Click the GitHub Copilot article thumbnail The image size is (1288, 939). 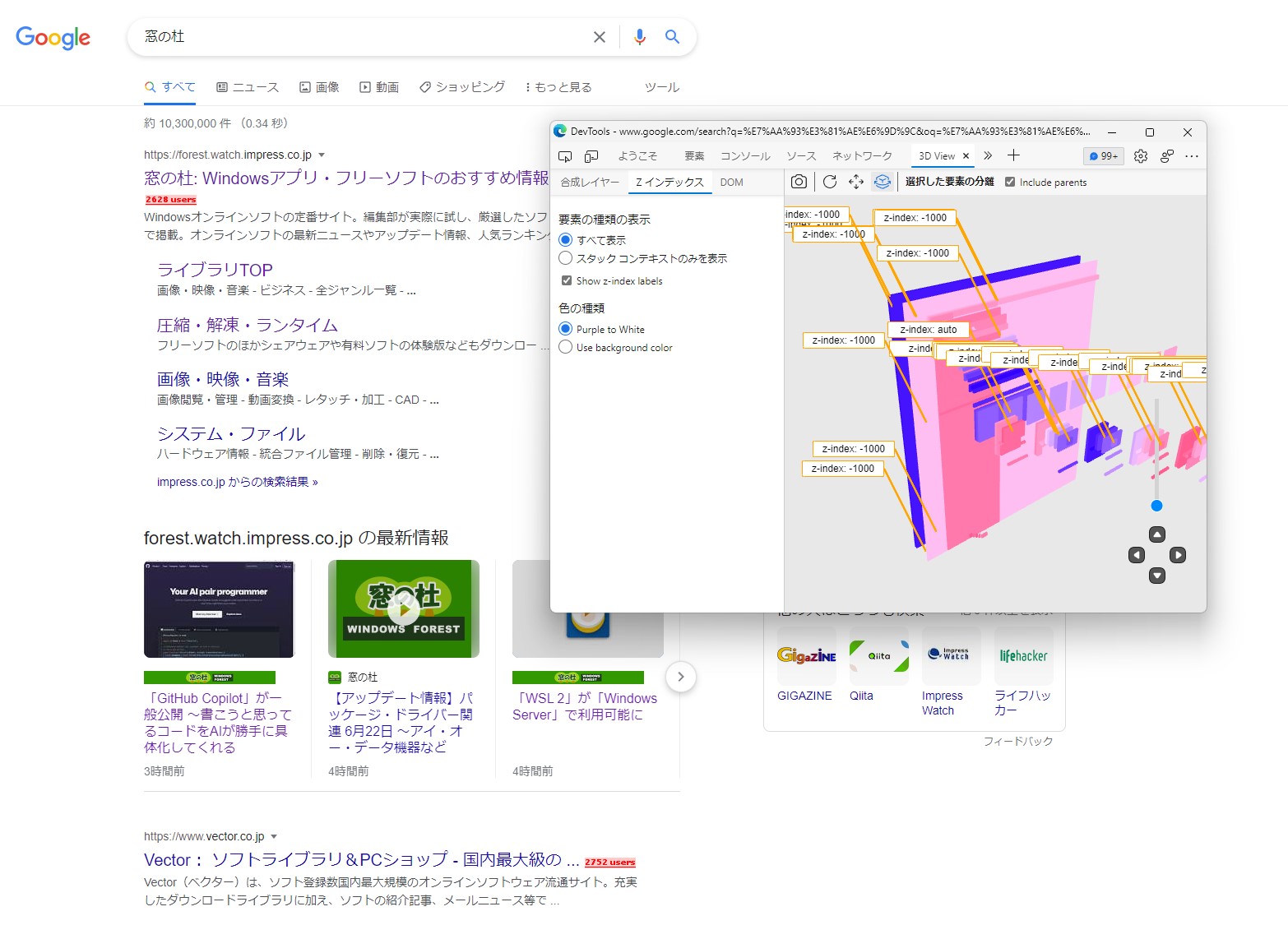pyautogui.click(x=218, y=608)
